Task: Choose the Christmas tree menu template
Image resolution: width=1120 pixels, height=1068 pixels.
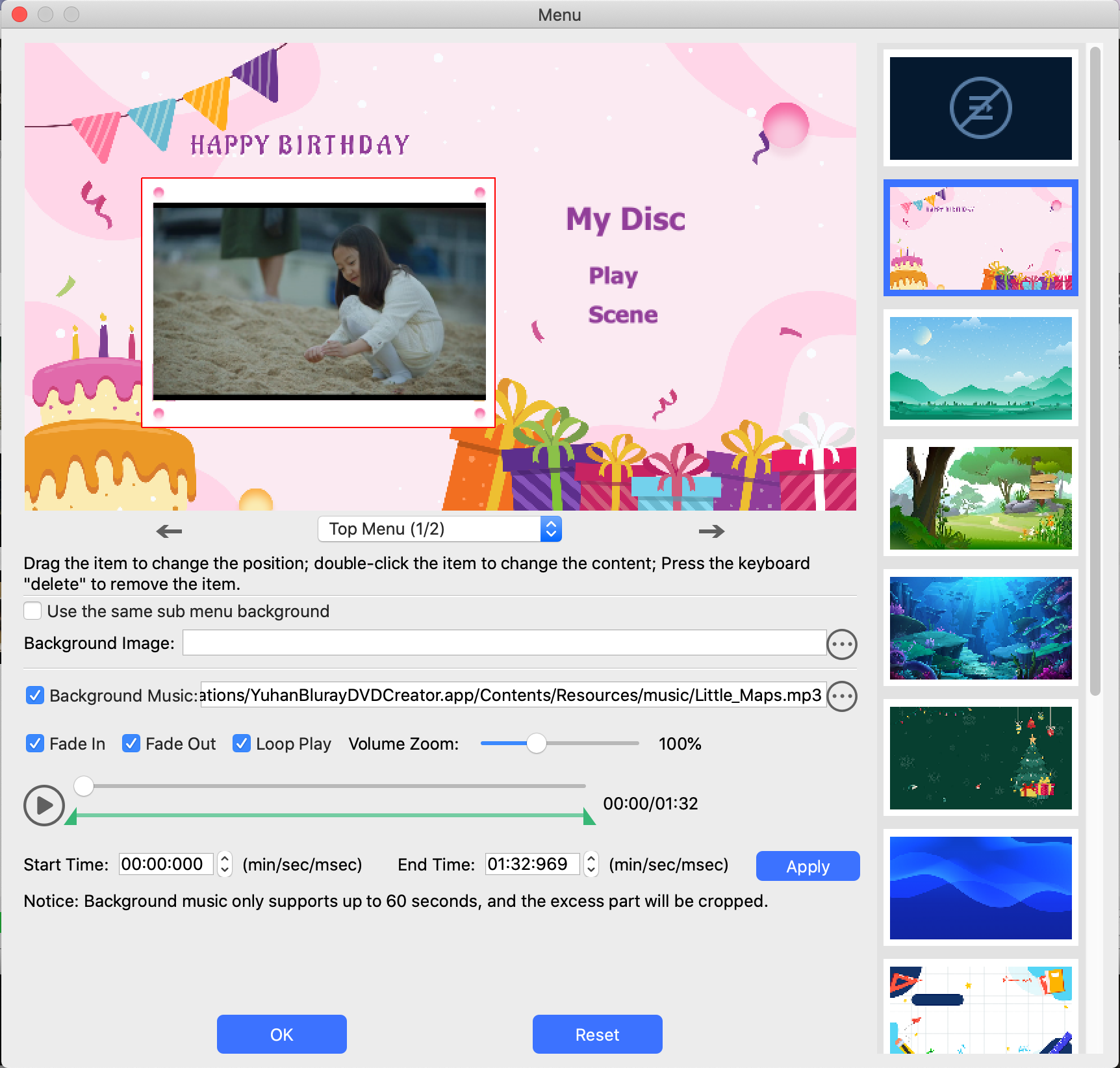Action: click(980, 758)
